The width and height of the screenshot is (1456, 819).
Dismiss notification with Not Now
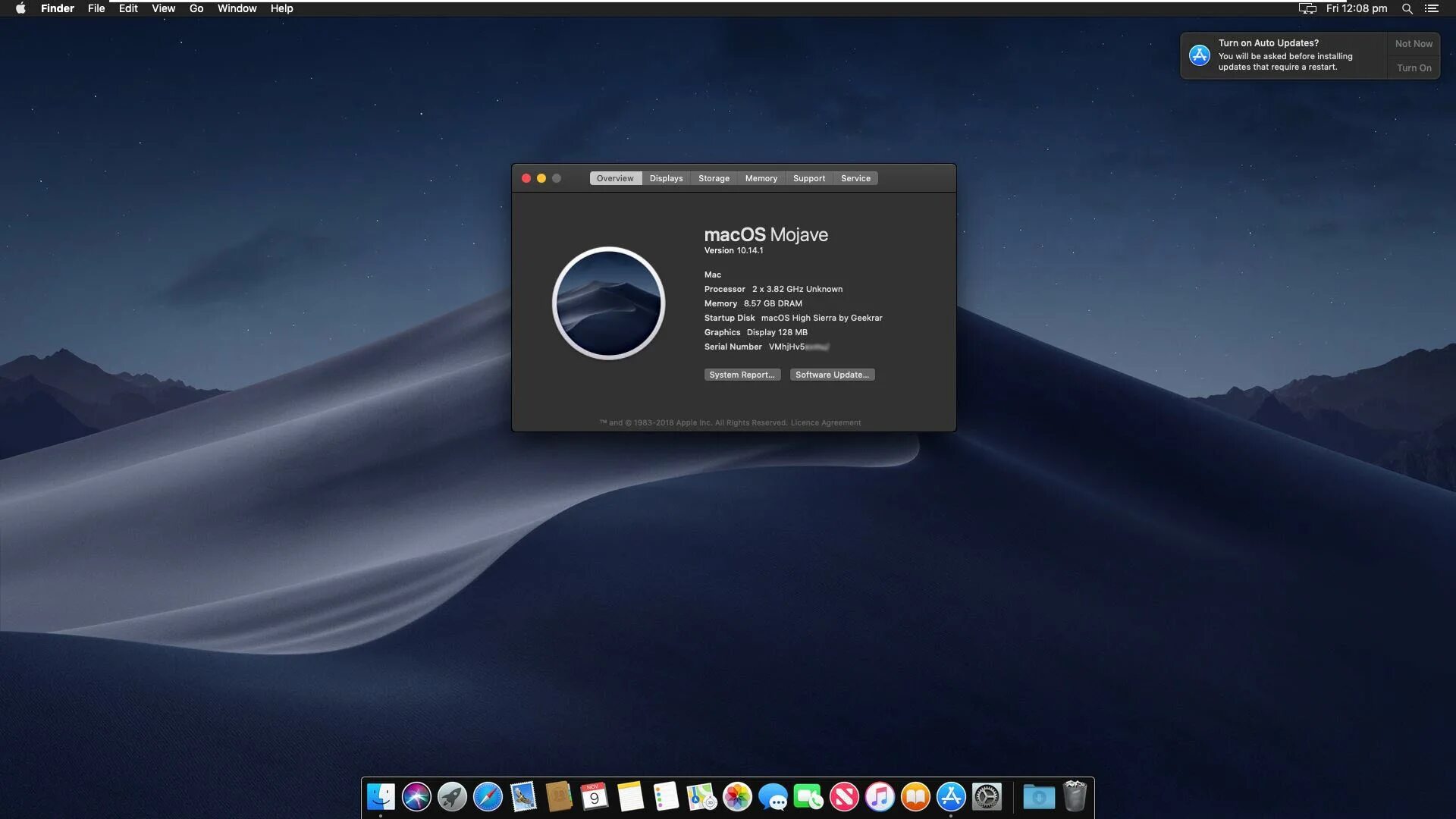(1414, 44)
